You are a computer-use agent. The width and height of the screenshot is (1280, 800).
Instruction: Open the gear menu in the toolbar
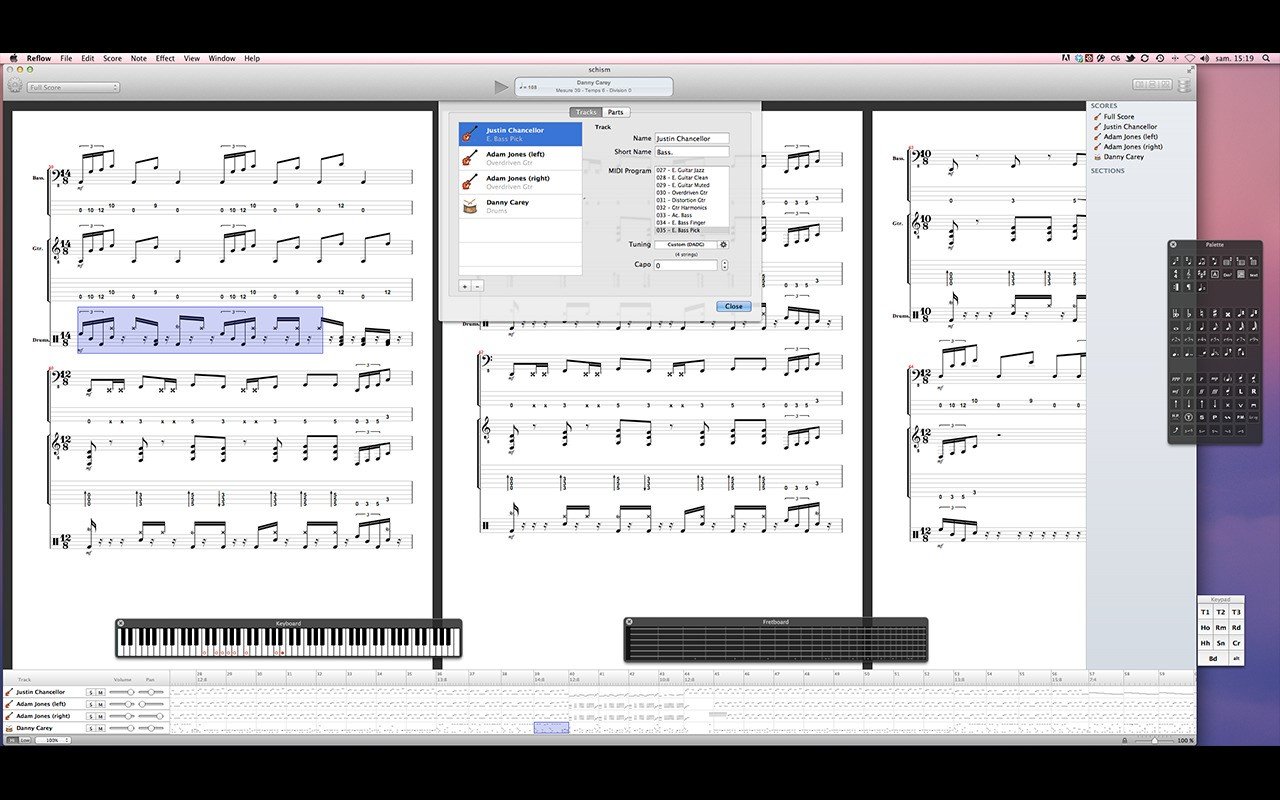pos(15,87)
